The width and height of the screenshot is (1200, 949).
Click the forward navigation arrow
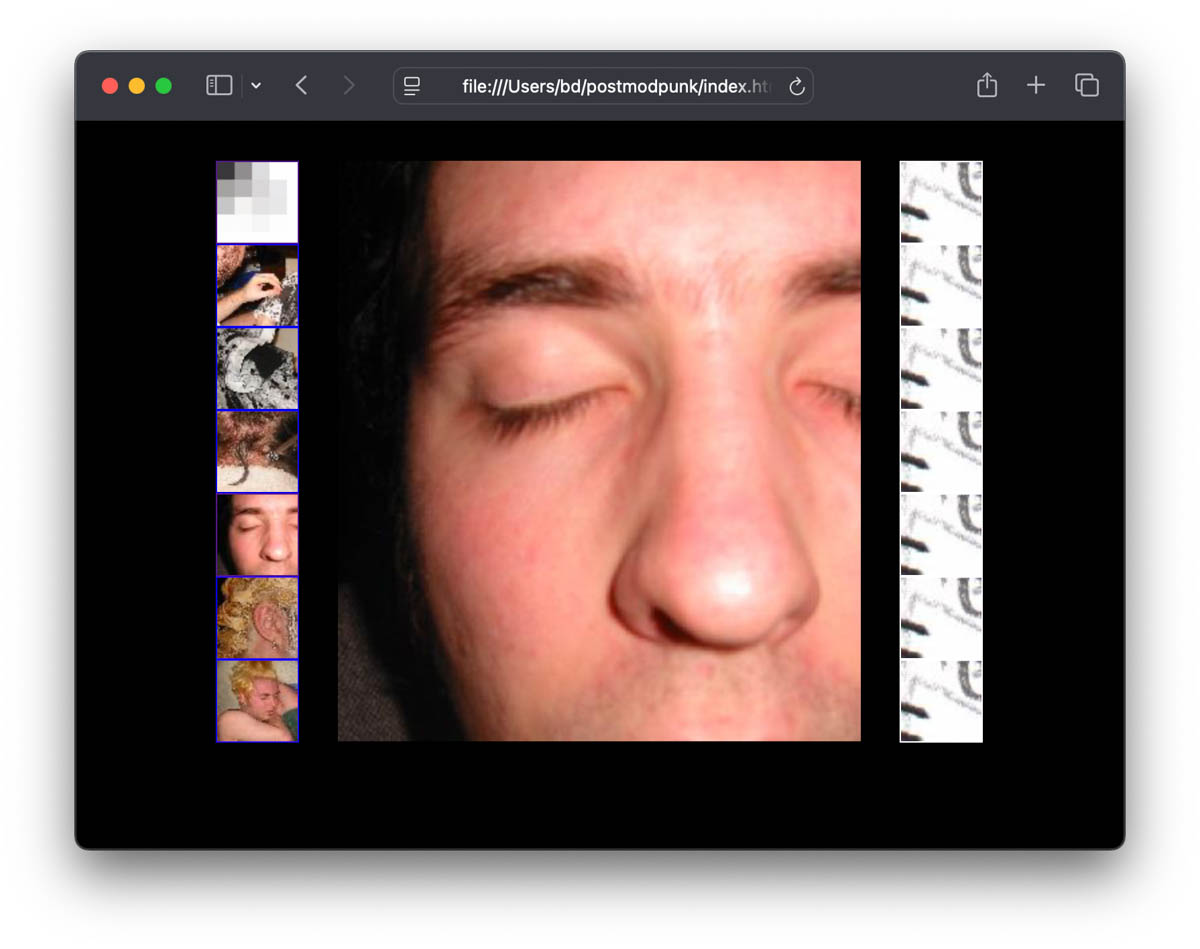click(348, 85)
